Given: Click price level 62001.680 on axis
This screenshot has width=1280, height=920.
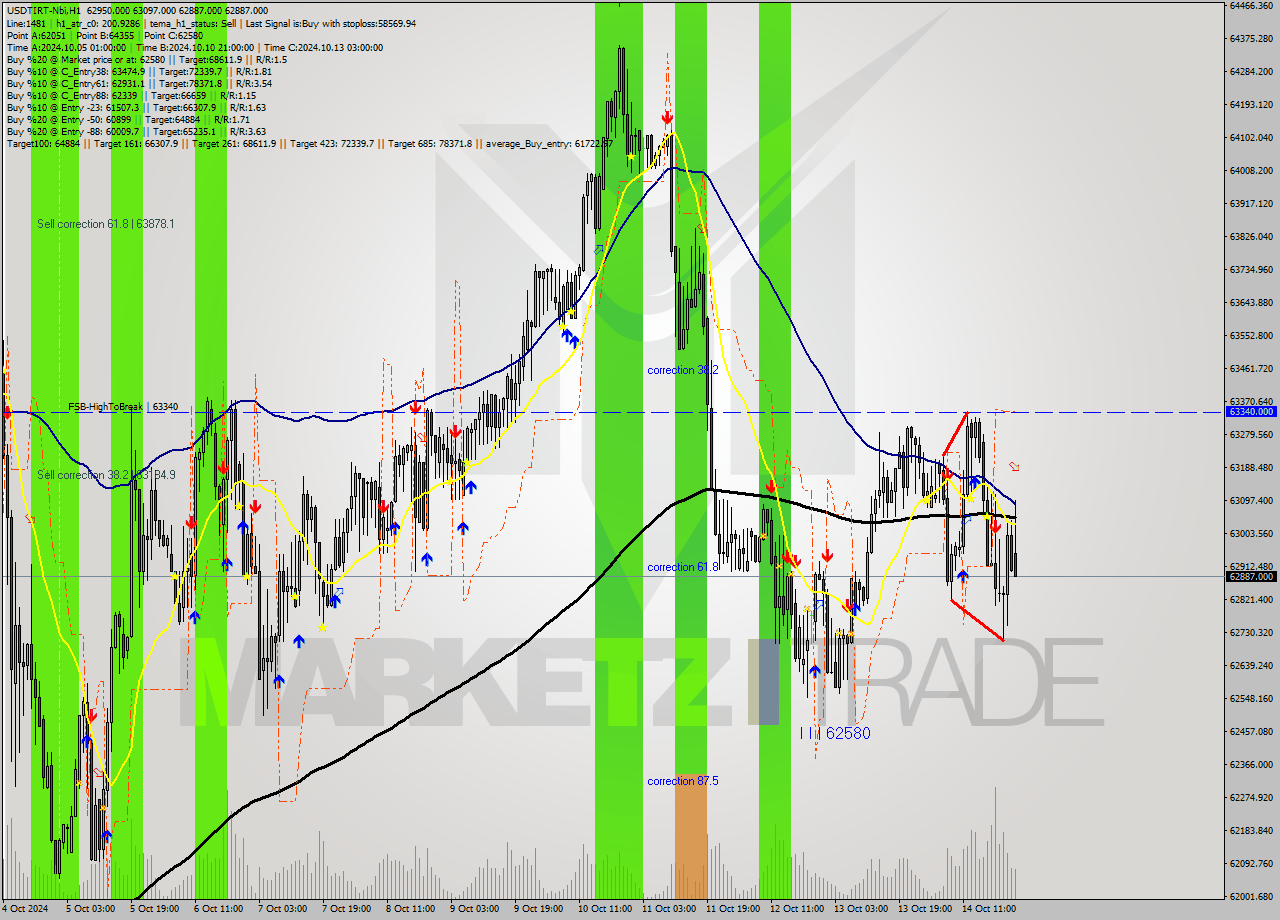Looking at the screenshot, I should click(x=1250, y=896).
